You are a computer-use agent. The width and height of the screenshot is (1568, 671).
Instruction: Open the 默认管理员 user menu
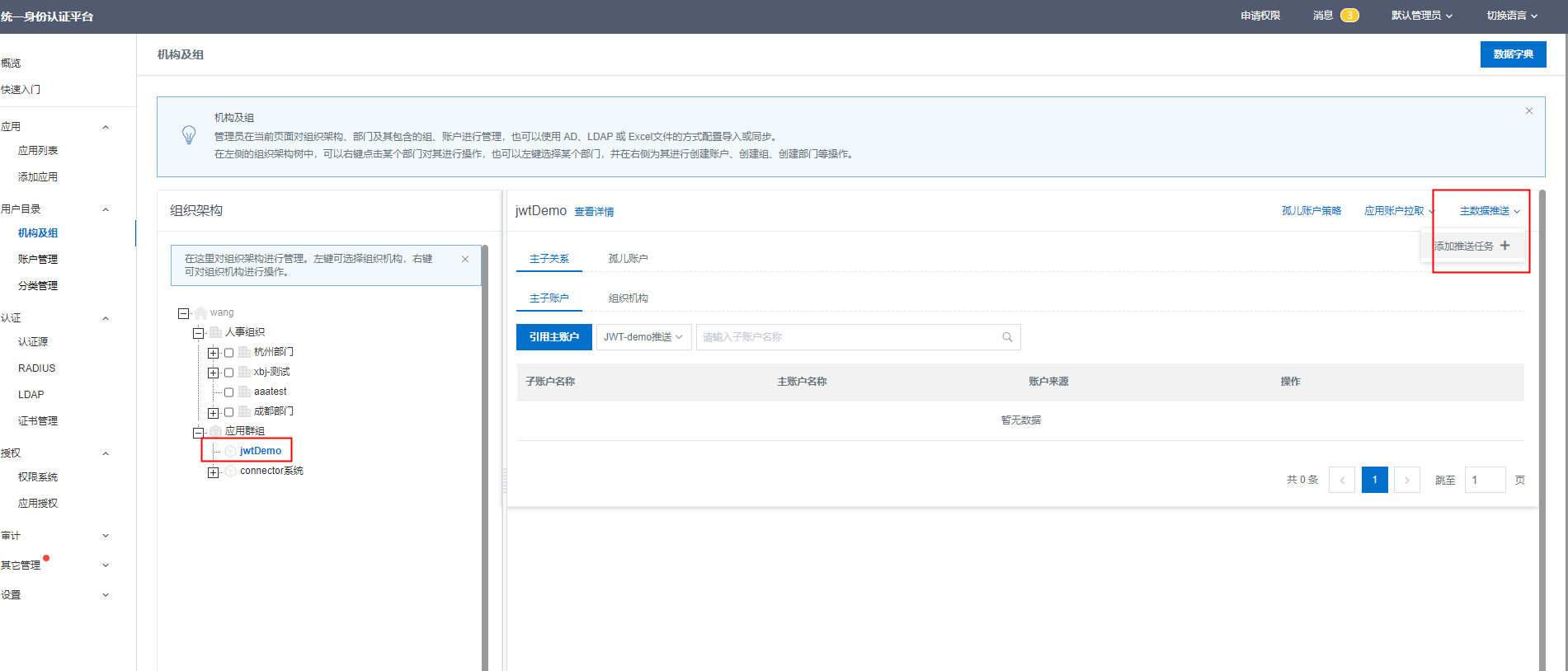[1421, 16]
